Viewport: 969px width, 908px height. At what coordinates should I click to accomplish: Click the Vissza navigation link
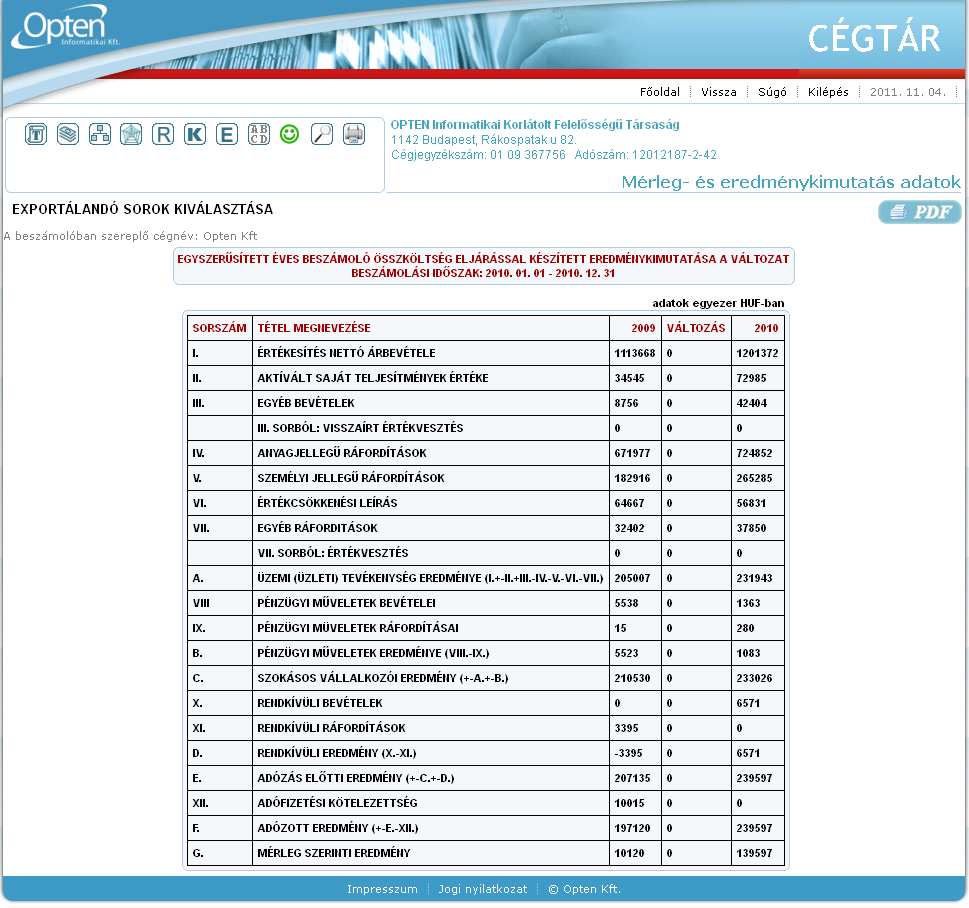click(x=719, y=92)
